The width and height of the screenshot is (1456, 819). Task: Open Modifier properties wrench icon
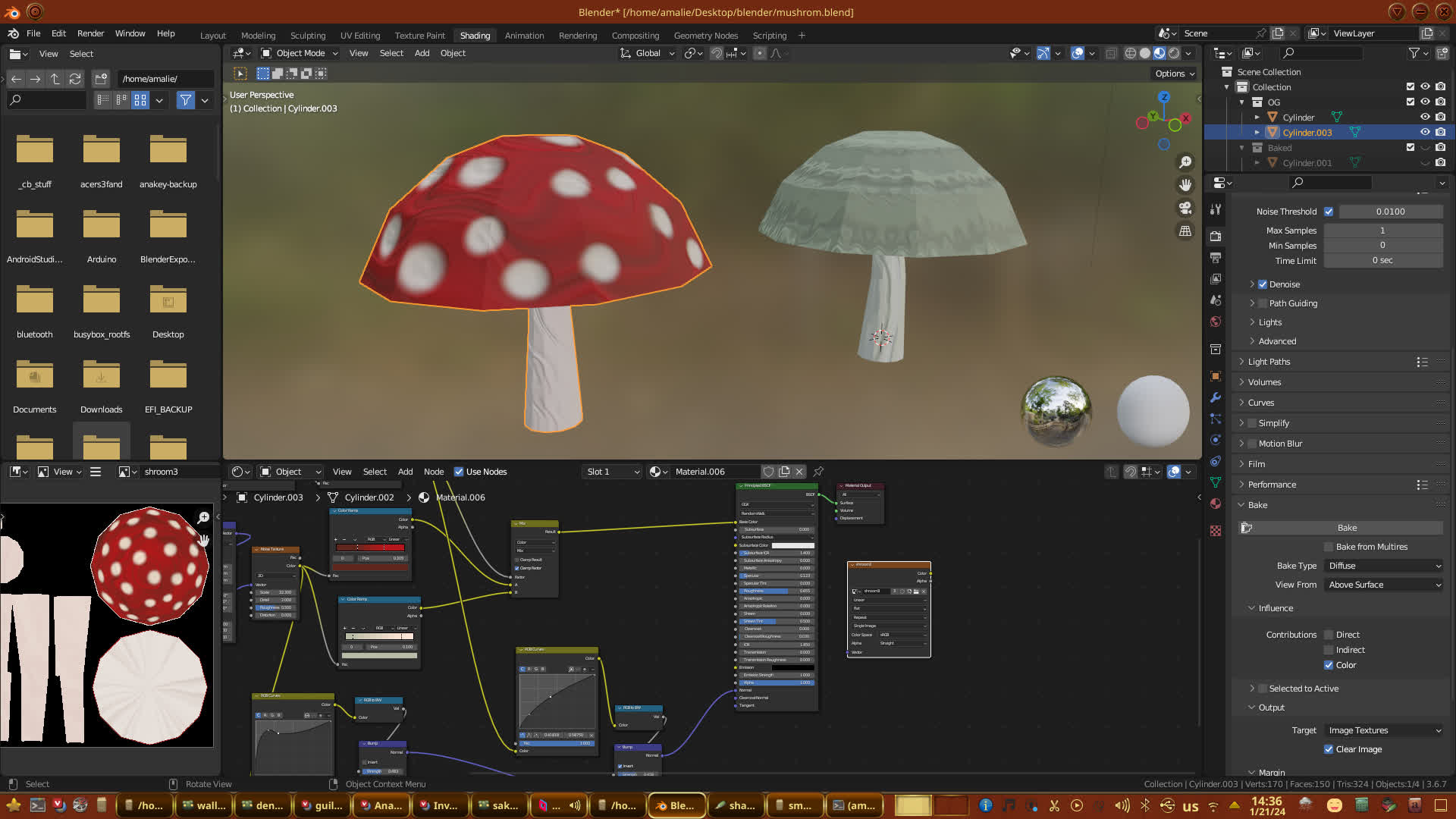(x=1216, y=397)
